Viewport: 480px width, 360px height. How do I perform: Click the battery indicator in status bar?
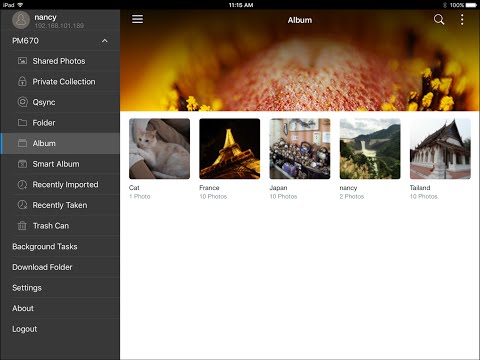click(471, 5)
